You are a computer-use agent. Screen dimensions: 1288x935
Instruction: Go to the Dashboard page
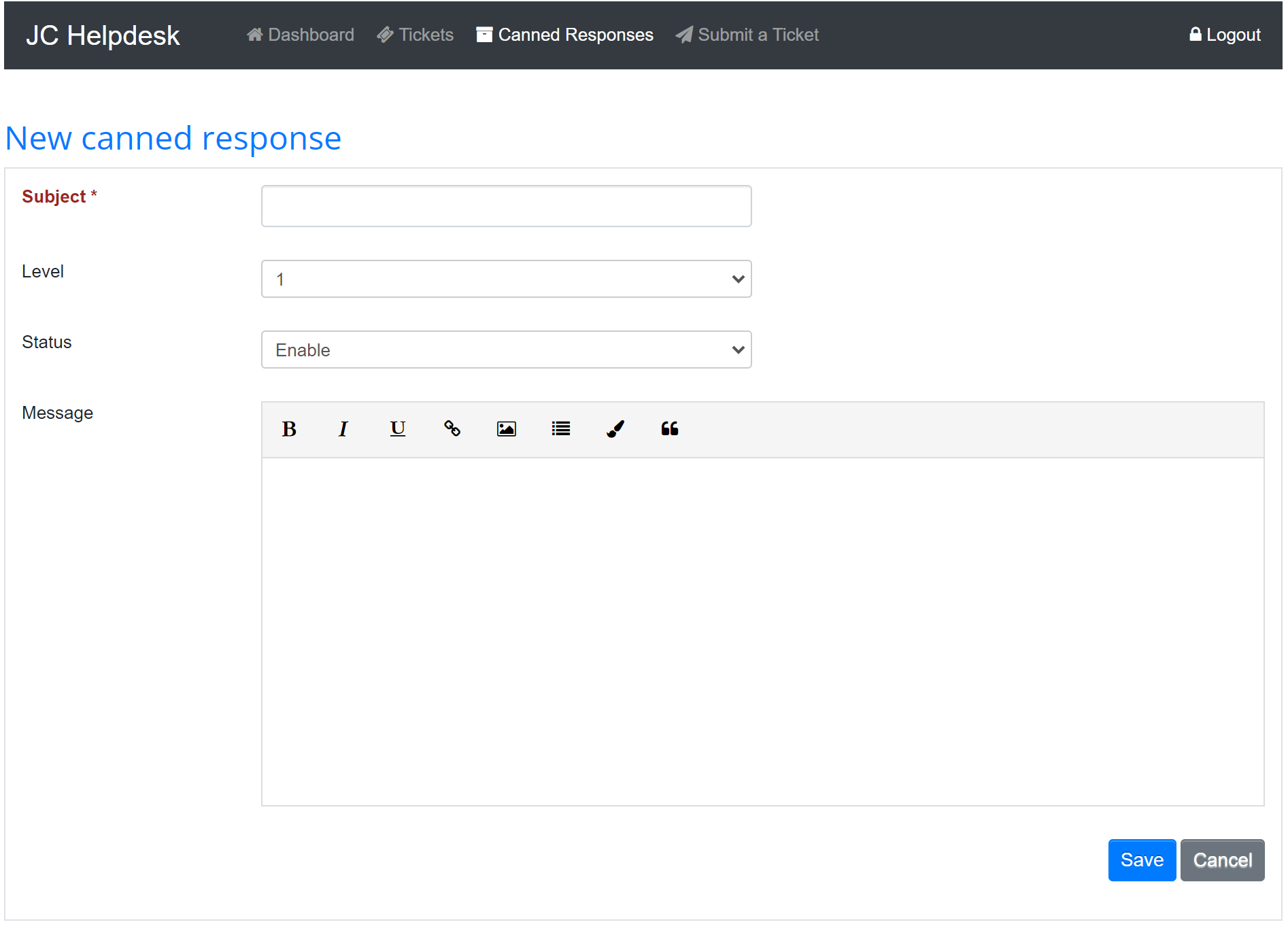[301, 35]
